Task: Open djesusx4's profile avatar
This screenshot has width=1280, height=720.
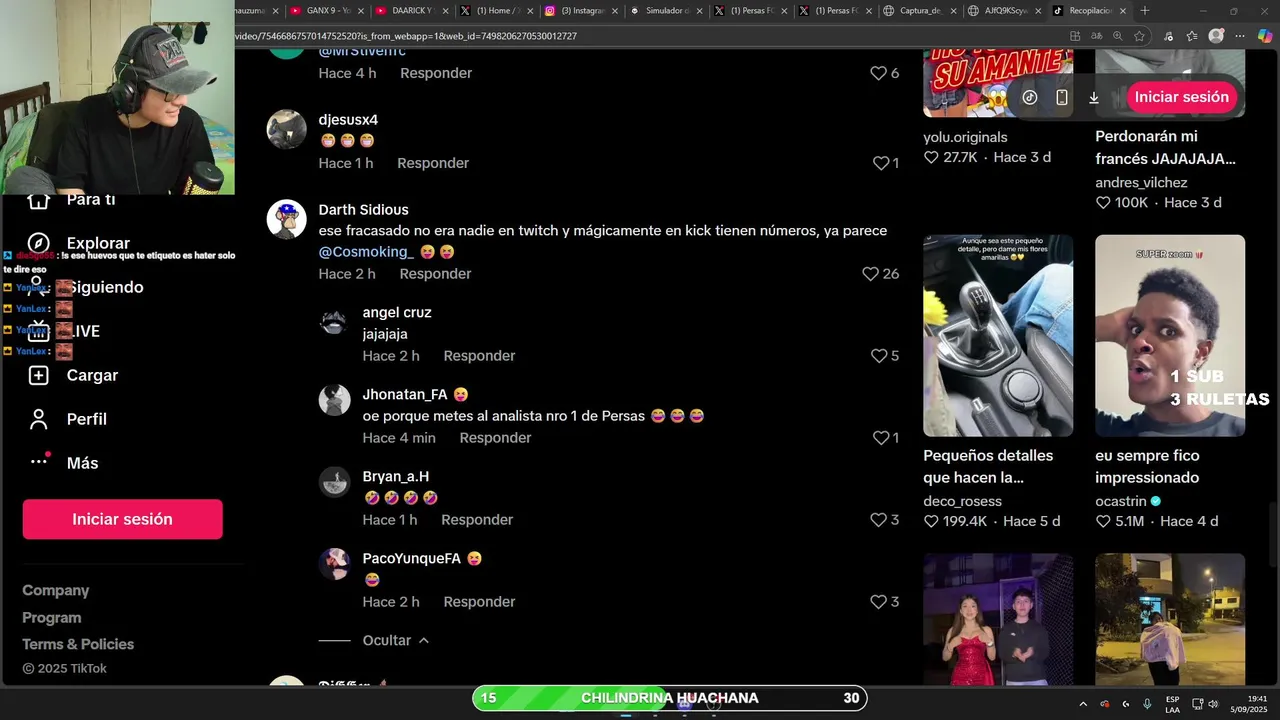Action: tap(287, 129)
